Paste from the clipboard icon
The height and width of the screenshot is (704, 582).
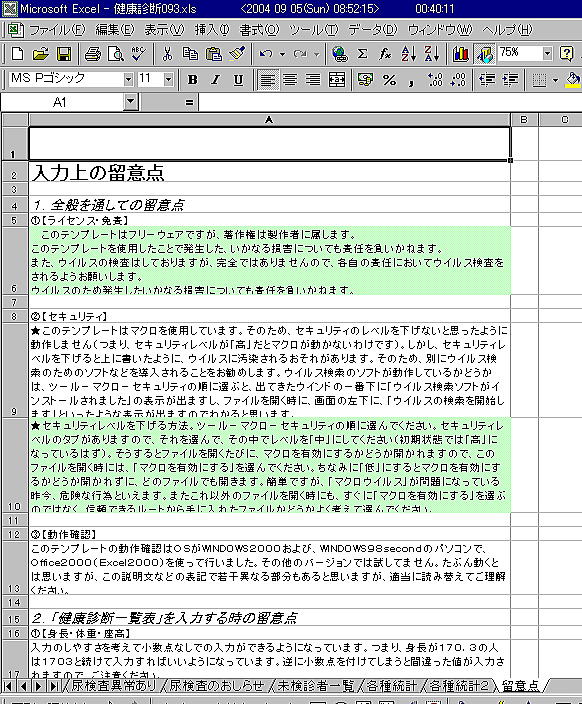(x=213, y=54)
